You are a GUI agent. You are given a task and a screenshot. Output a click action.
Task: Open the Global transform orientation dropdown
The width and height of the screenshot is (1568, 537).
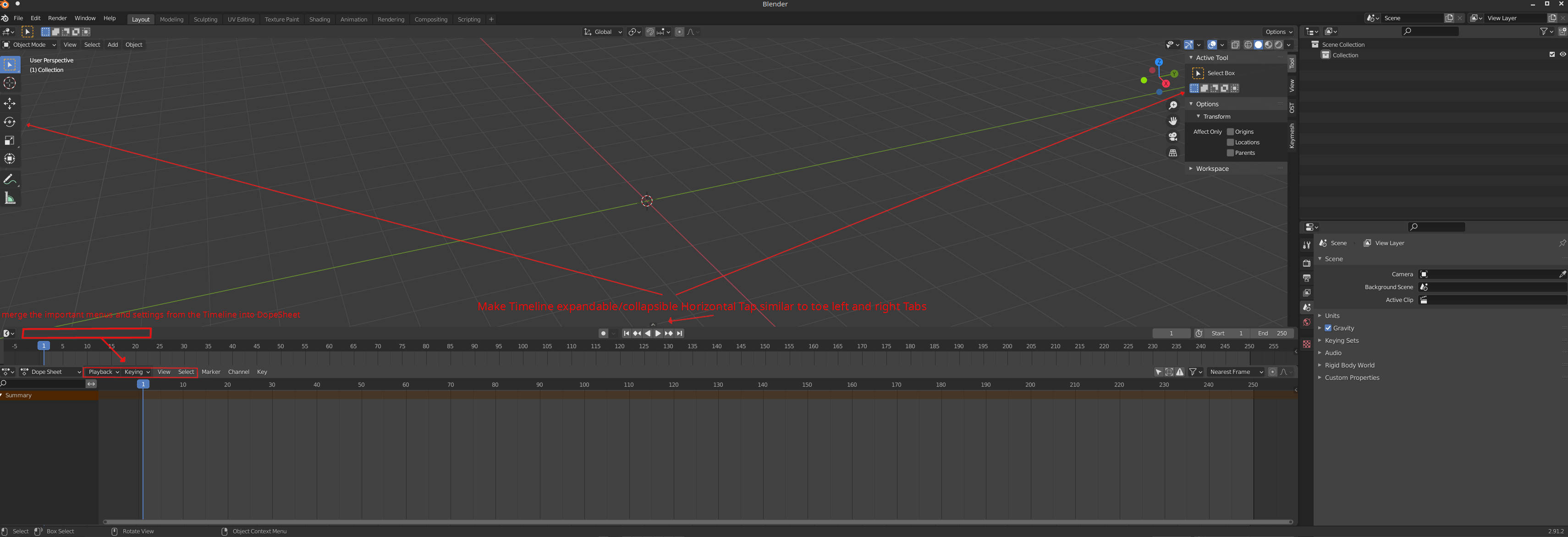coord(603,32)
